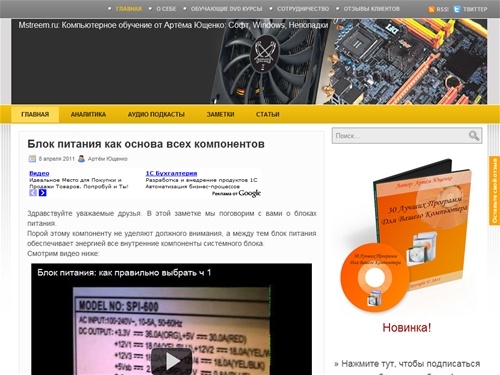
Task: Click the site title Mstreem.ru header text
Action: (x=173, y=25)
